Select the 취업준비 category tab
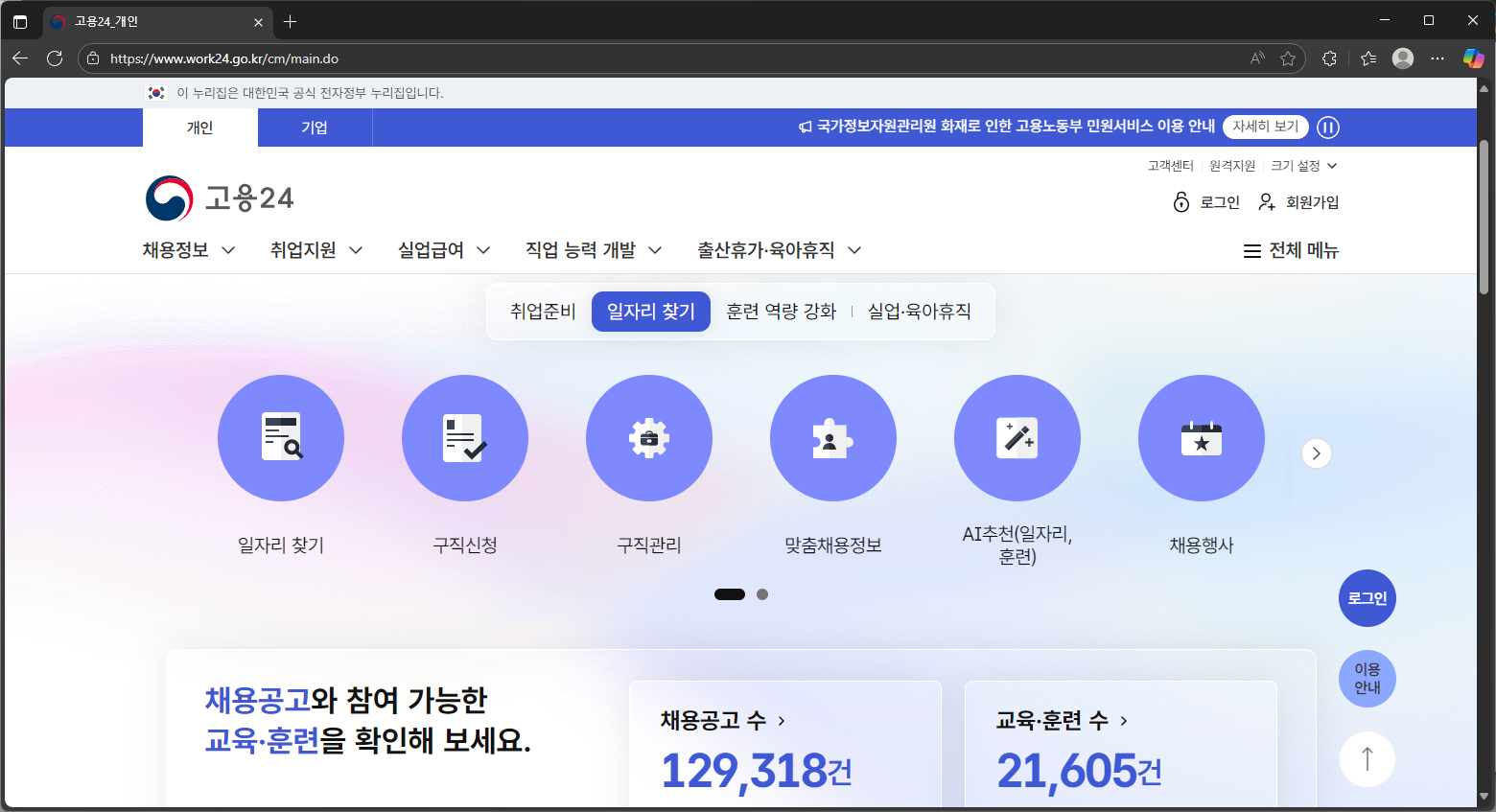Image resolution: width=1496 pixels, height=812 pixels. [541, 311]
